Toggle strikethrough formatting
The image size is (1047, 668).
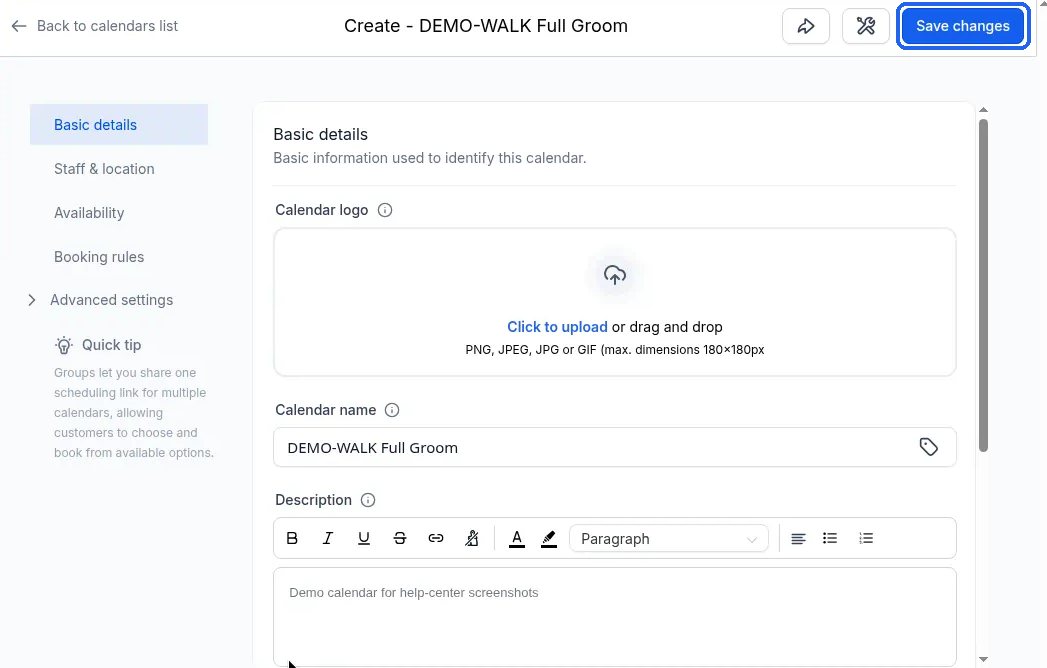pyautogui.click(x=400, y=538)
